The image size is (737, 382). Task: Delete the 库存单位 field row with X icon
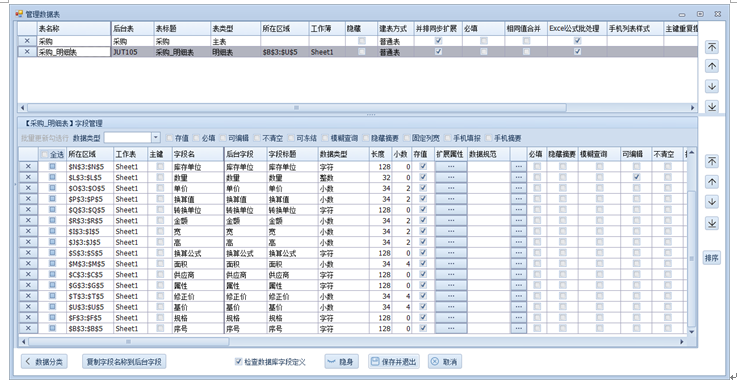click(x=28, y=166)
